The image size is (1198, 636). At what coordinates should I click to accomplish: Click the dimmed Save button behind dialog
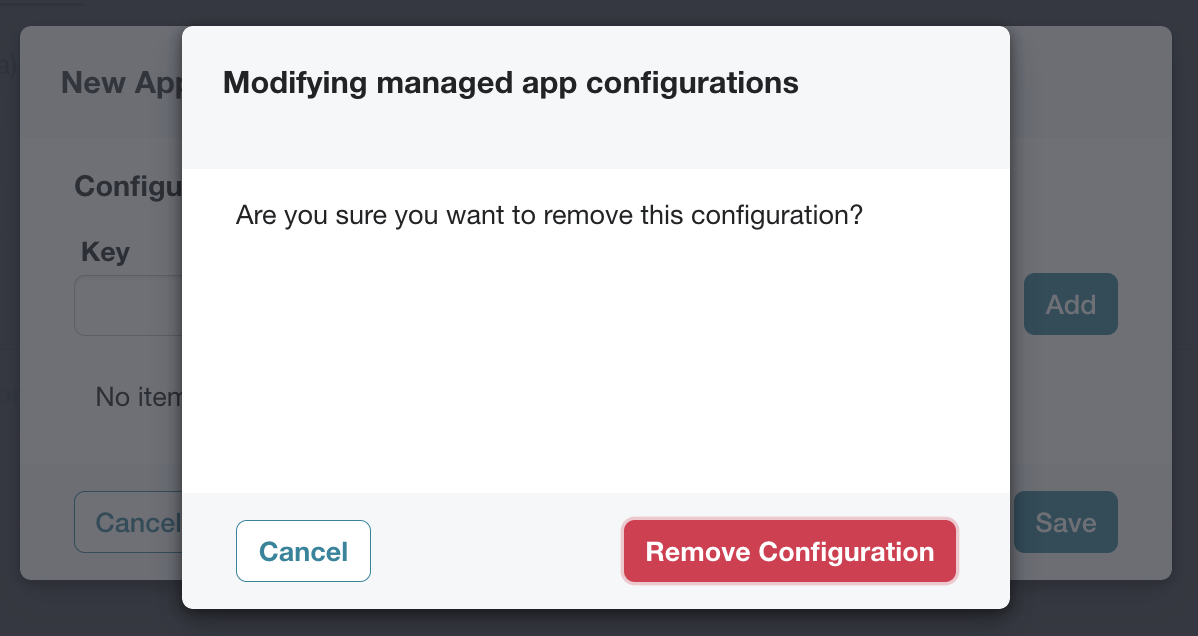pyautogui.click(x=1065, y=522)
